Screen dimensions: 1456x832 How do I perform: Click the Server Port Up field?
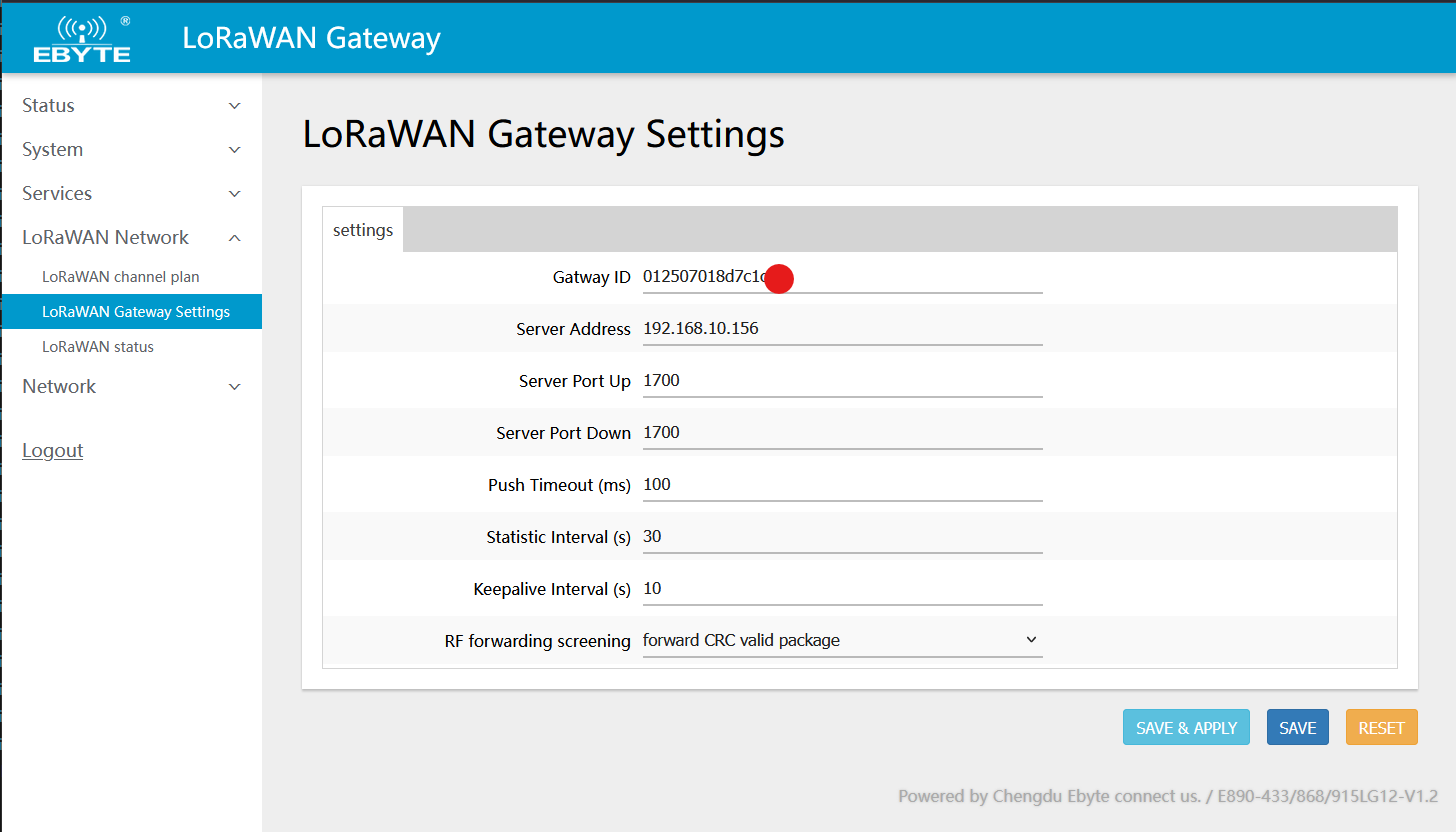[841, 380]
